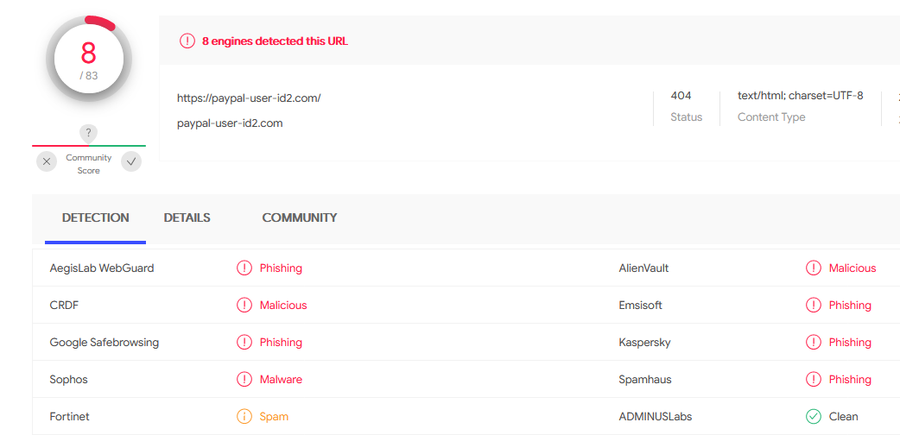Click the community score upvote checkmark icon
Image resolution: width=900 pixels, height=435 pixels.
pyautogui.click(x=131, y=162)
